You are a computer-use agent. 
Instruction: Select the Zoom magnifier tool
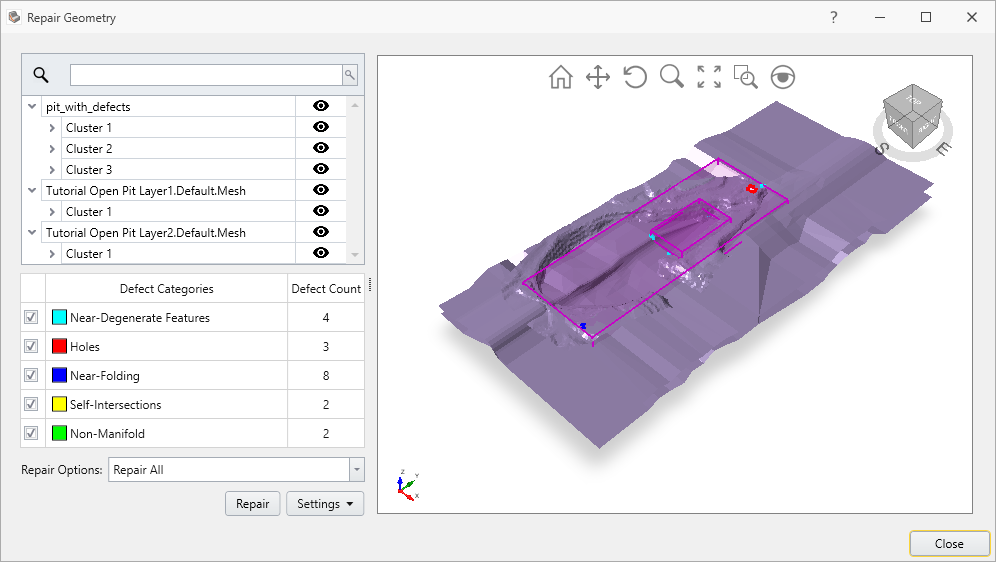[x=671, y=77]
